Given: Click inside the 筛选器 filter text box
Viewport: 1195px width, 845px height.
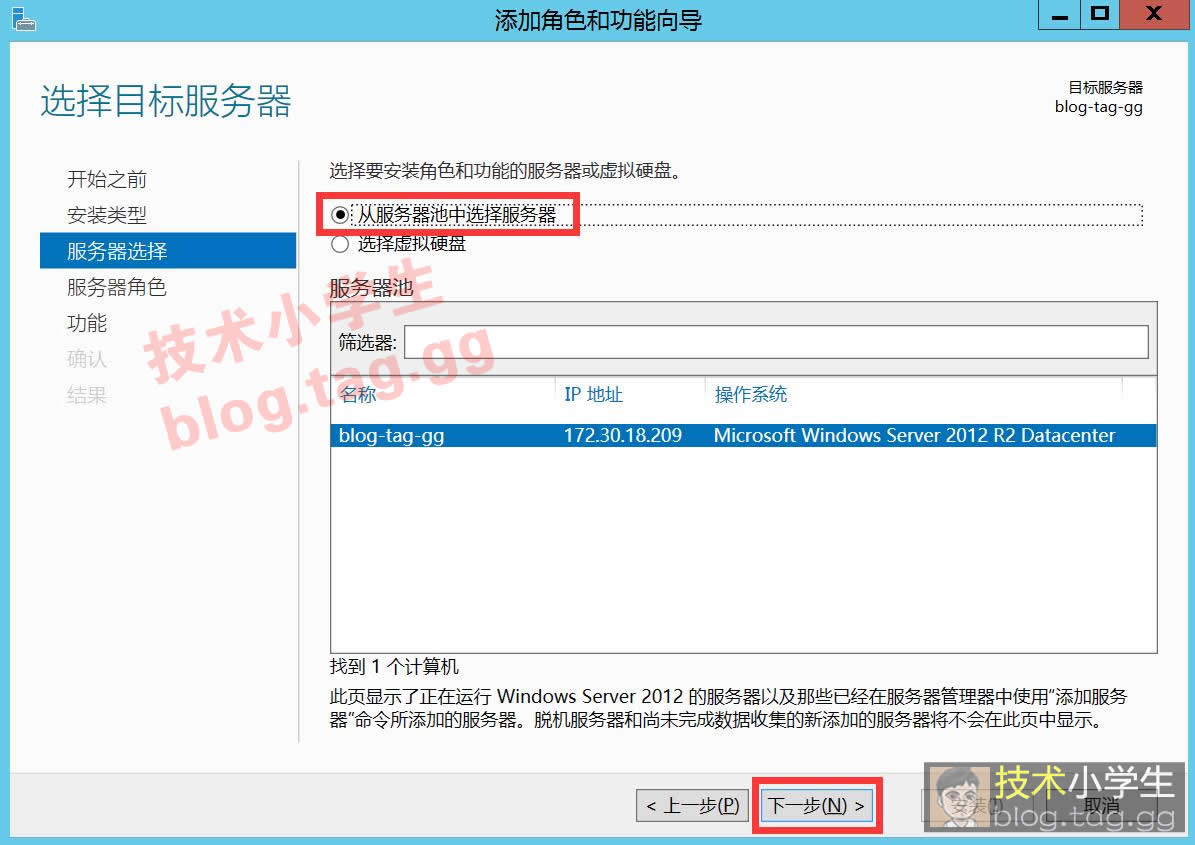Looking at the screenshot, I should (x=775, y=342).
